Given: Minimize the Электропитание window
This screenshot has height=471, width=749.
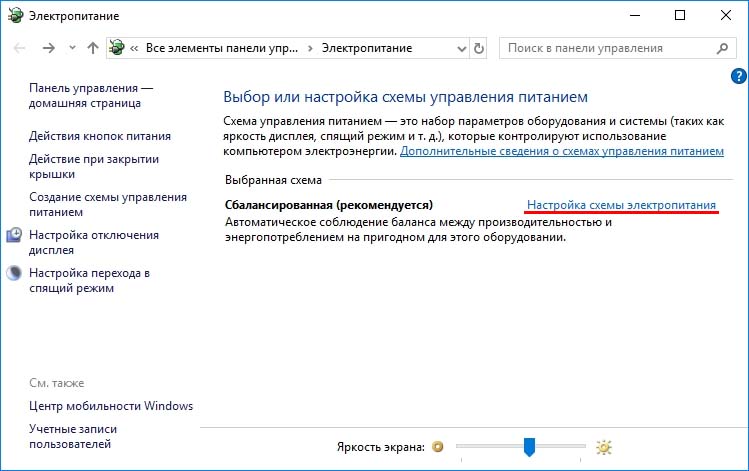Looking at the screenshot, I should coord(635,15).
